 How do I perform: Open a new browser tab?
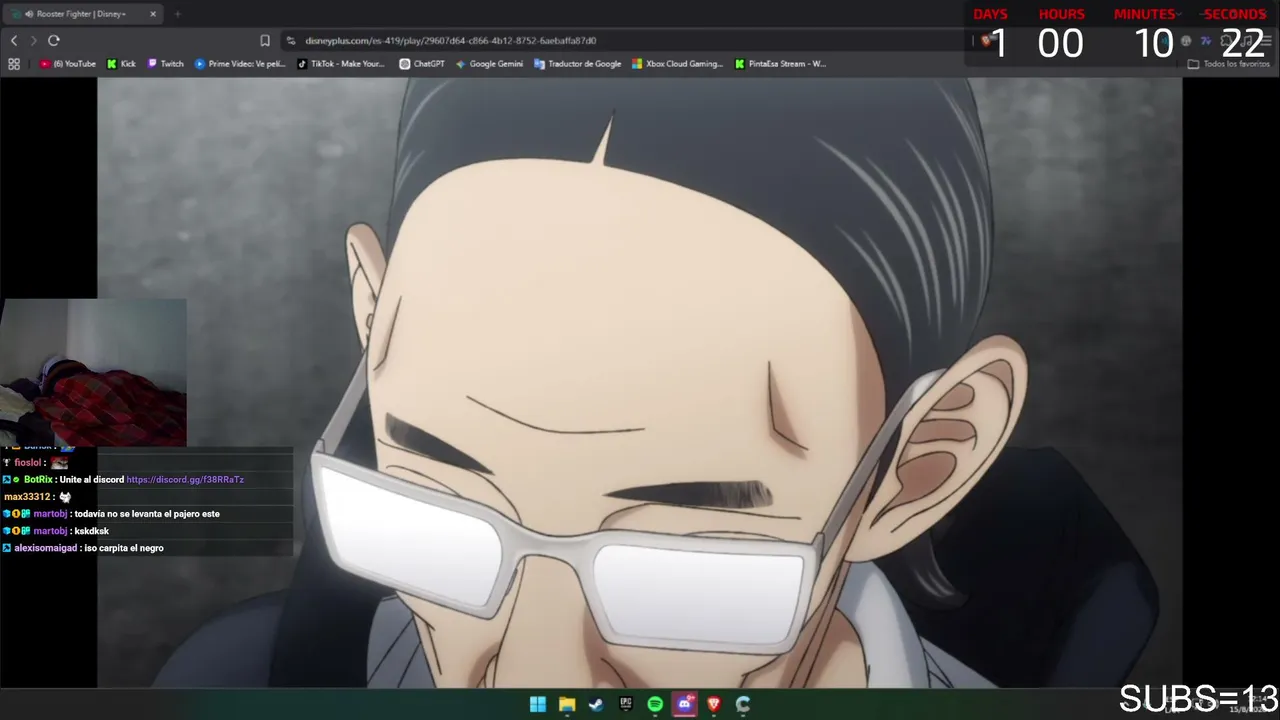point(177,14)
